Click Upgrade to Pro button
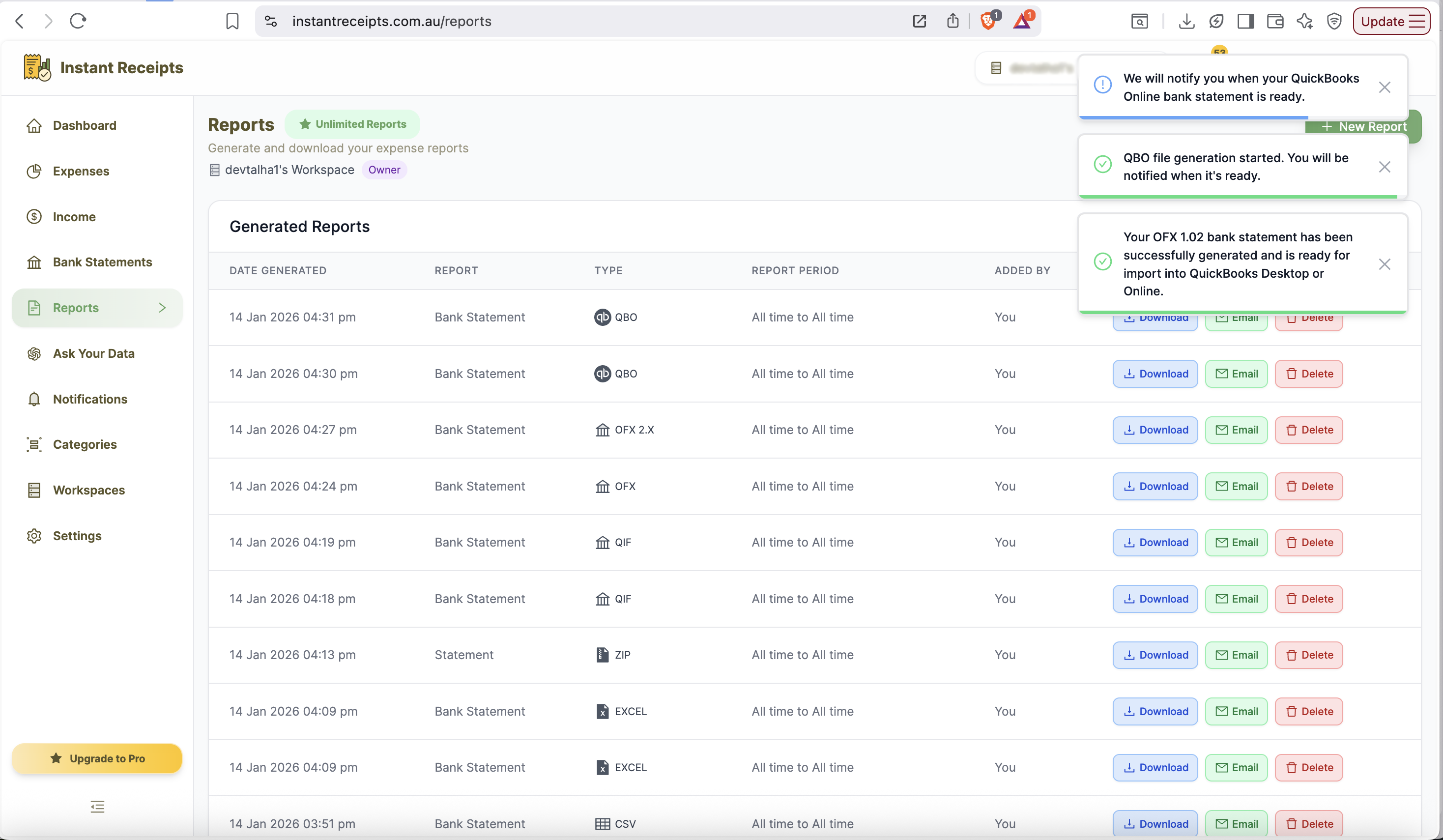 click(97, 759)
